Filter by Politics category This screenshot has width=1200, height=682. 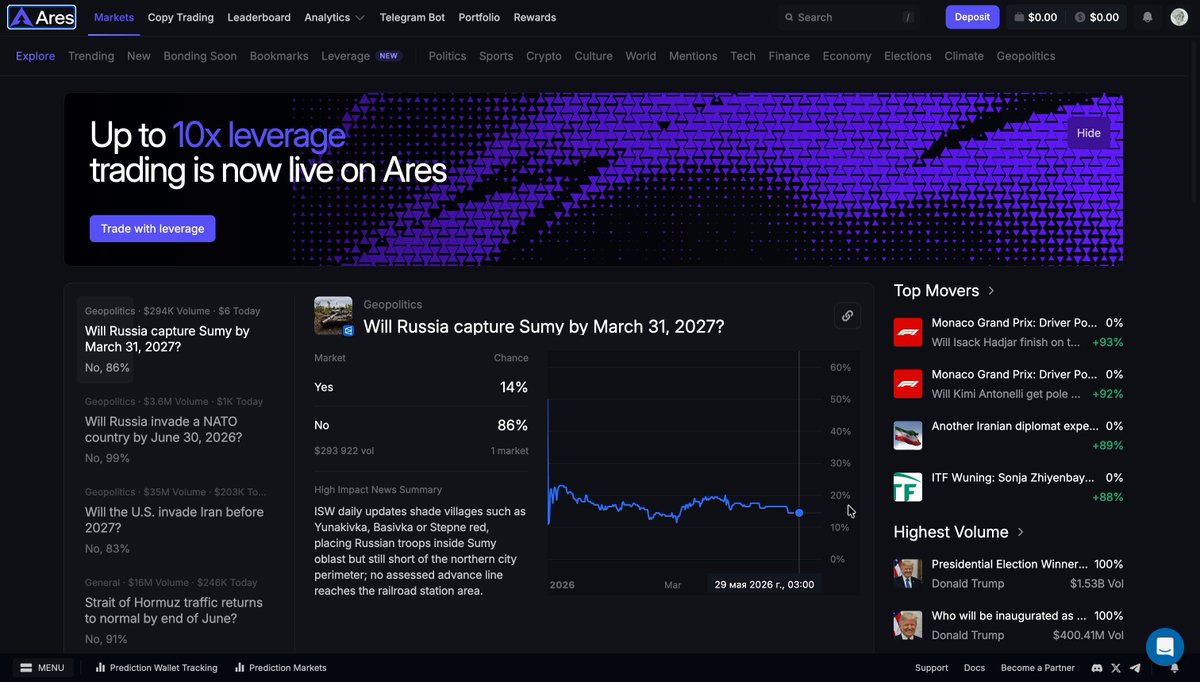click(x=447, y=56)
